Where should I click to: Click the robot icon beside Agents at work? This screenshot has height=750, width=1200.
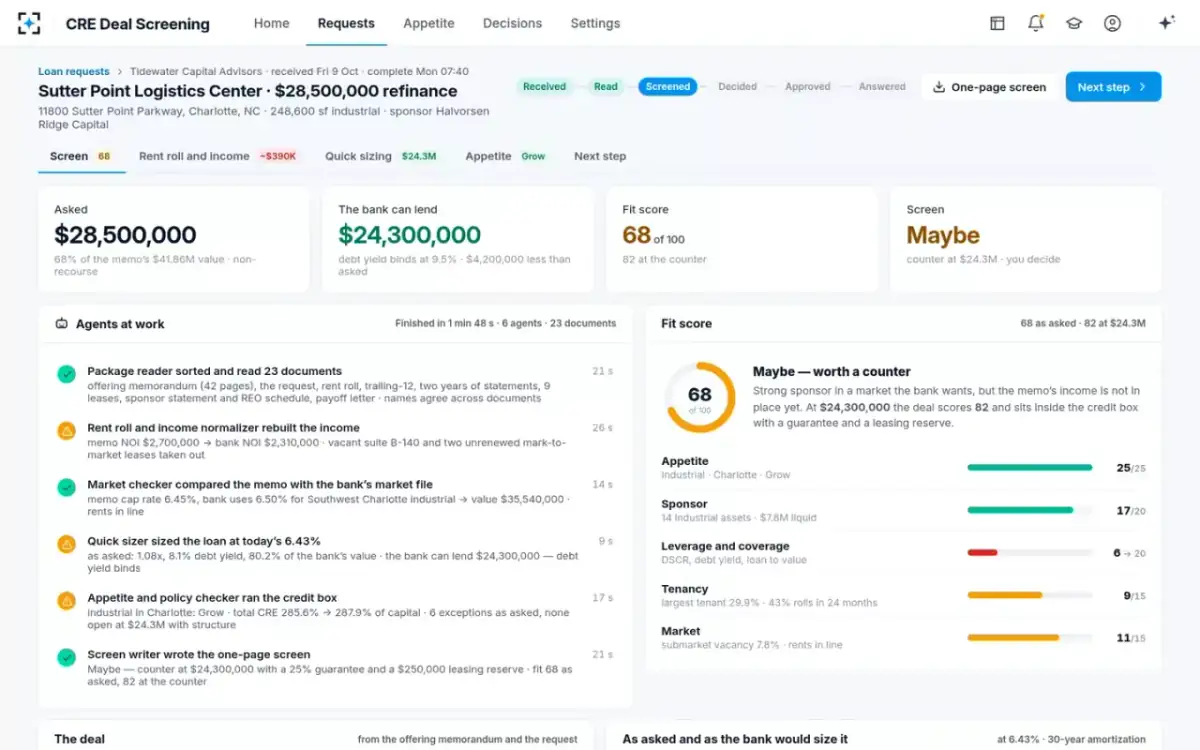(x=62, y=324)
